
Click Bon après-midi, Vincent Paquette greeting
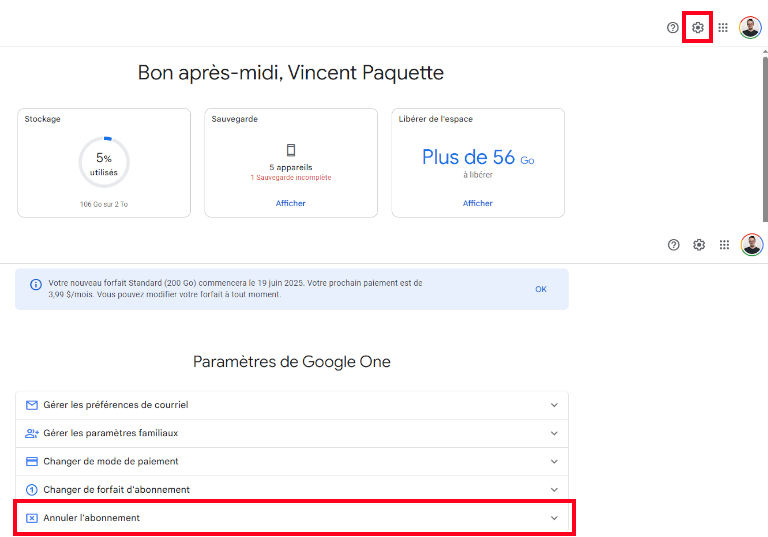coord(290,73)
